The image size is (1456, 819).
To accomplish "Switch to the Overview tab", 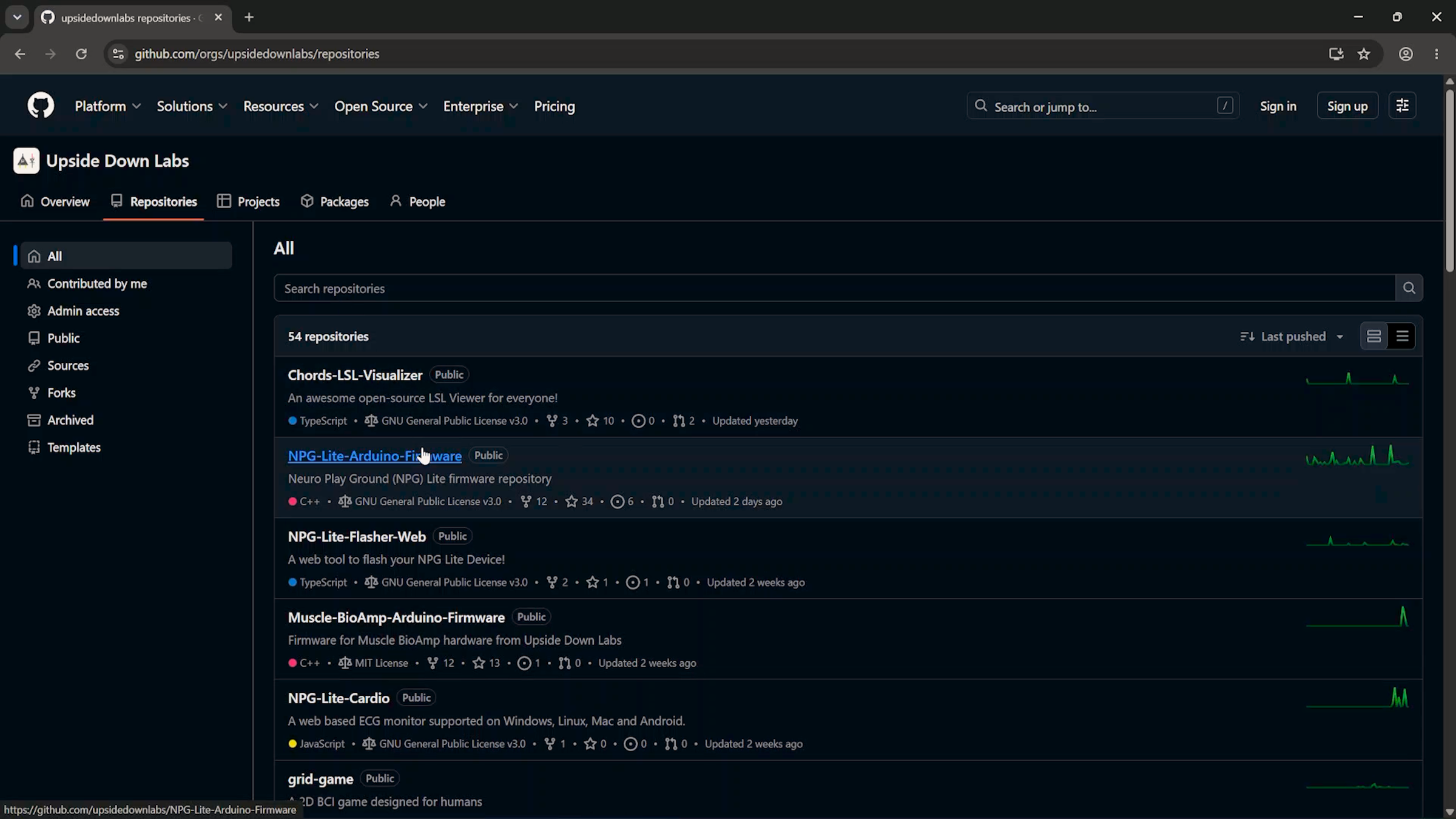I will [55, 201].
